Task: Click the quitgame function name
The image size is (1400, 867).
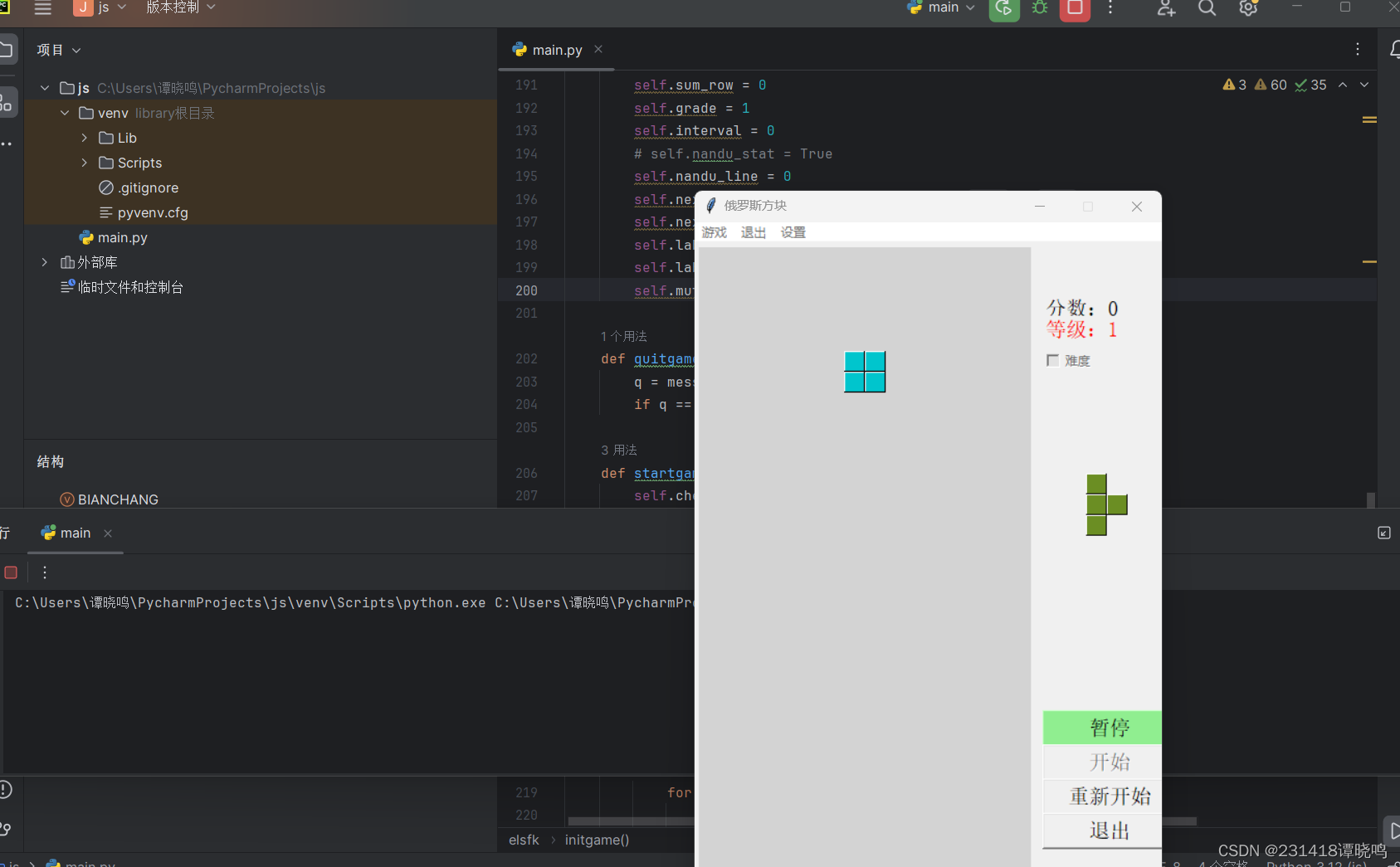Action: pyautogui.click(x=663, y=358)
